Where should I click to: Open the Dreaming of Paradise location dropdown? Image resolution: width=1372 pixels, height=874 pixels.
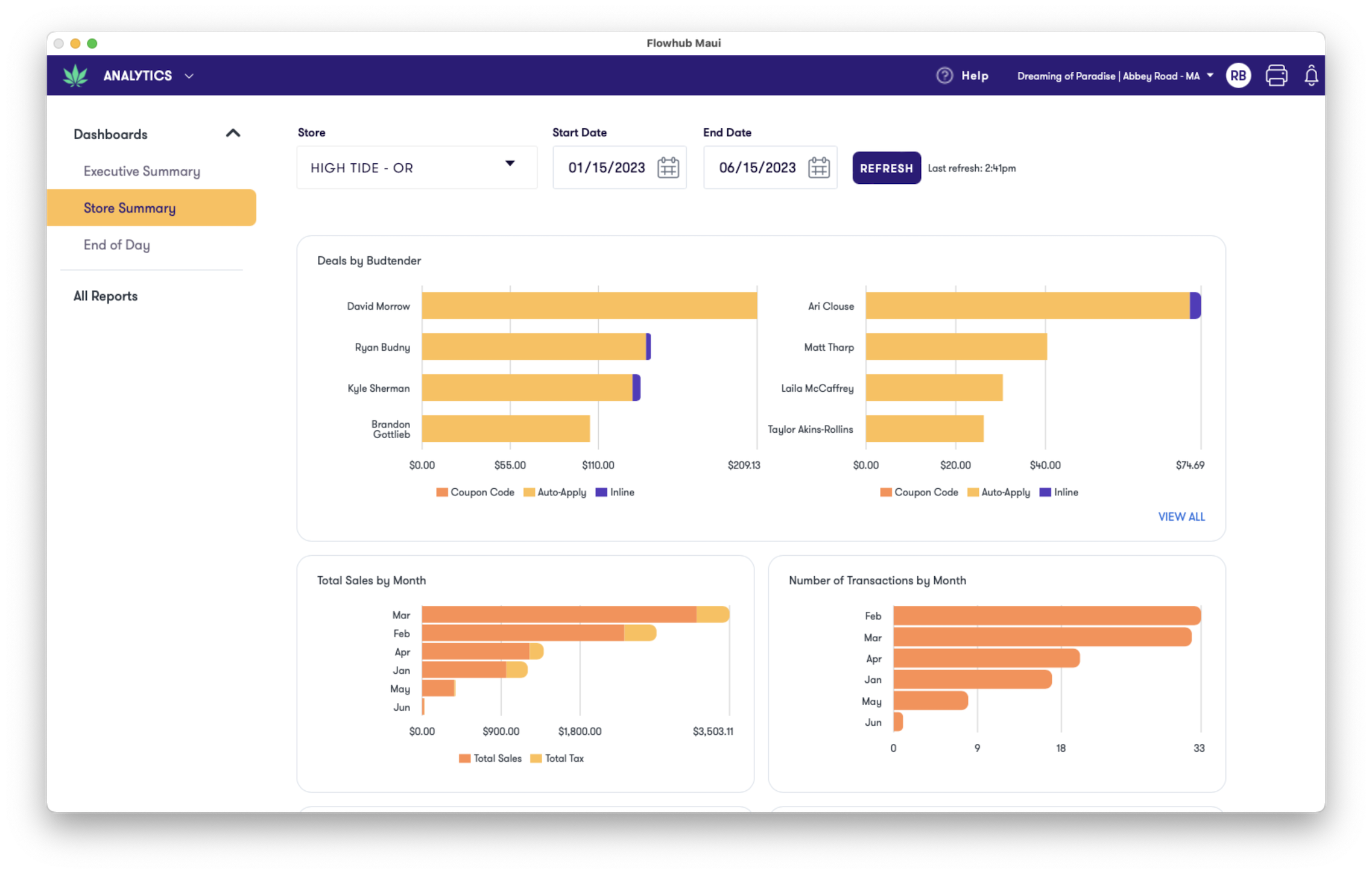coord(1114,76)
